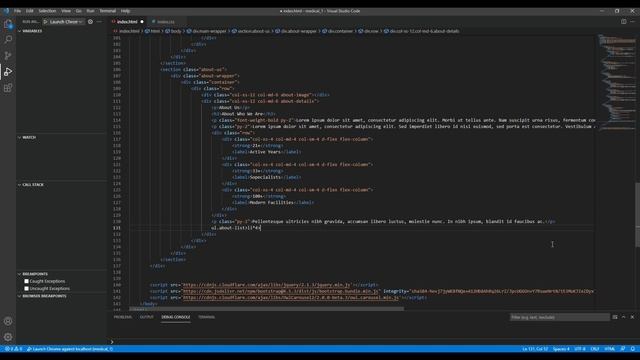Open notifications bell in the status bar
This screenshot has width=640, height=360.
[633, 349]
